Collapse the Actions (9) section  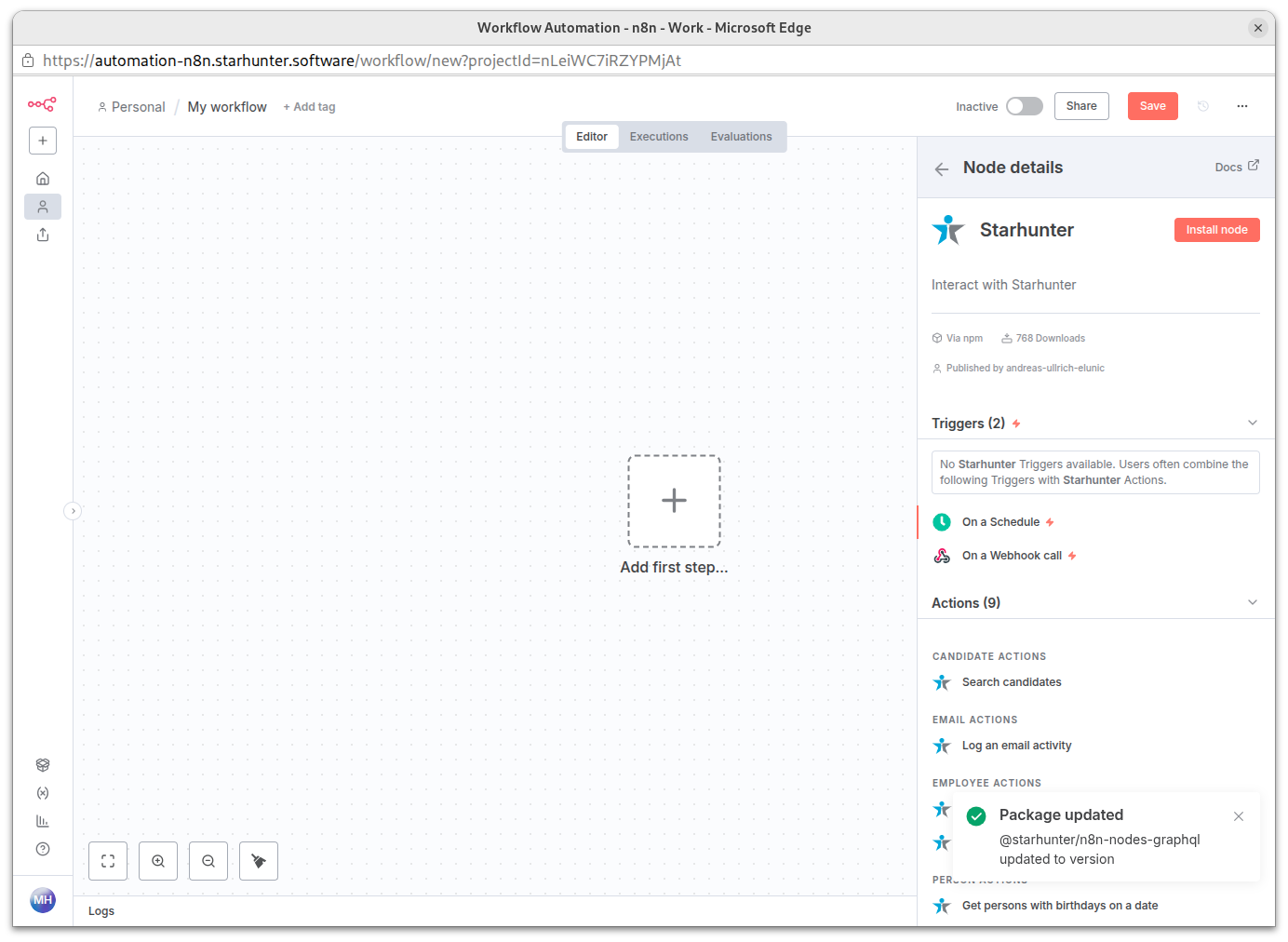(1253, 602)
